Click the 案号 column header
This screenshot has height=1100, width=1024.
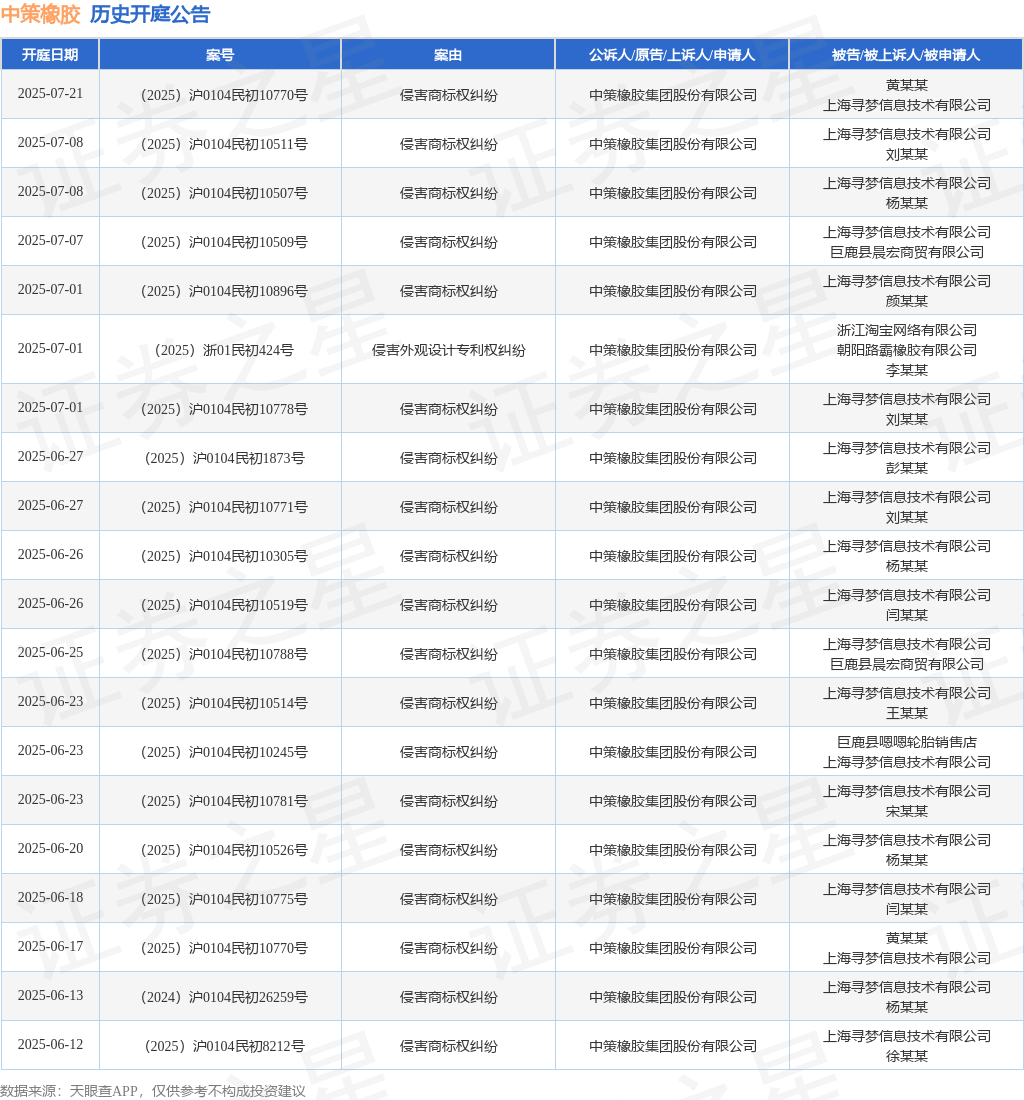tap(220, 55)
